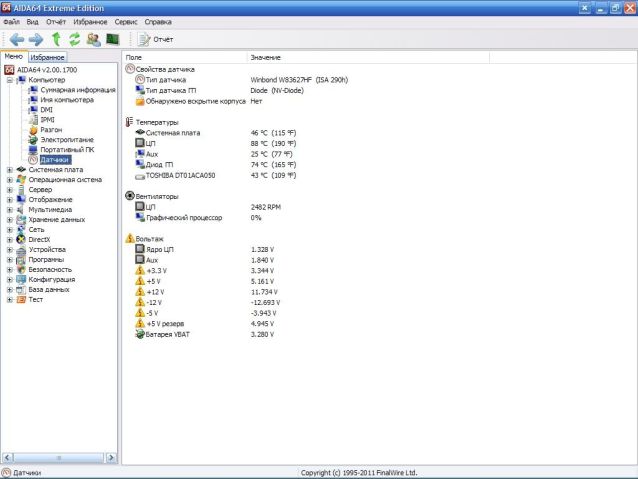
Task: Open the Отчёт menu in menu bar
Action: point(56,22)
